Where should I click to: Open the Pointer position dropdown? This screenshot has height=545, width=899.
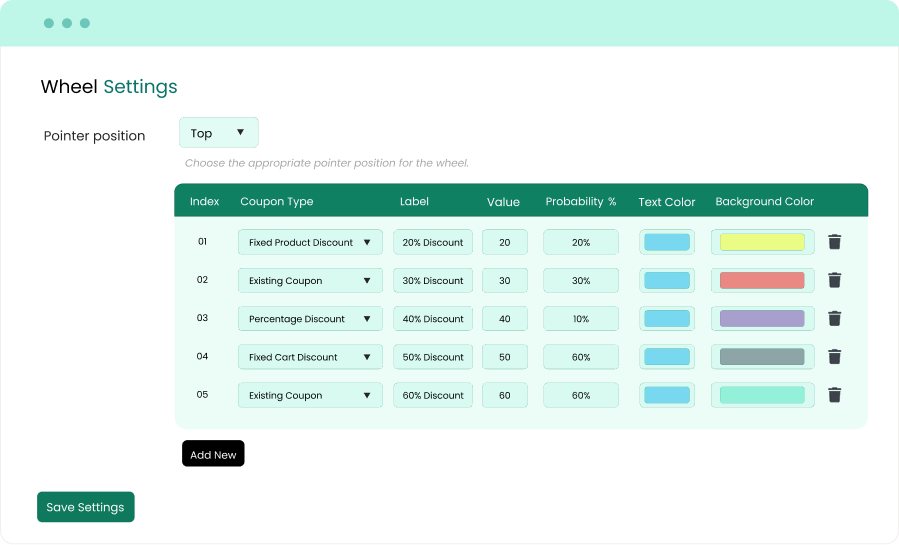pyautogui.click(x=218, y=133)
